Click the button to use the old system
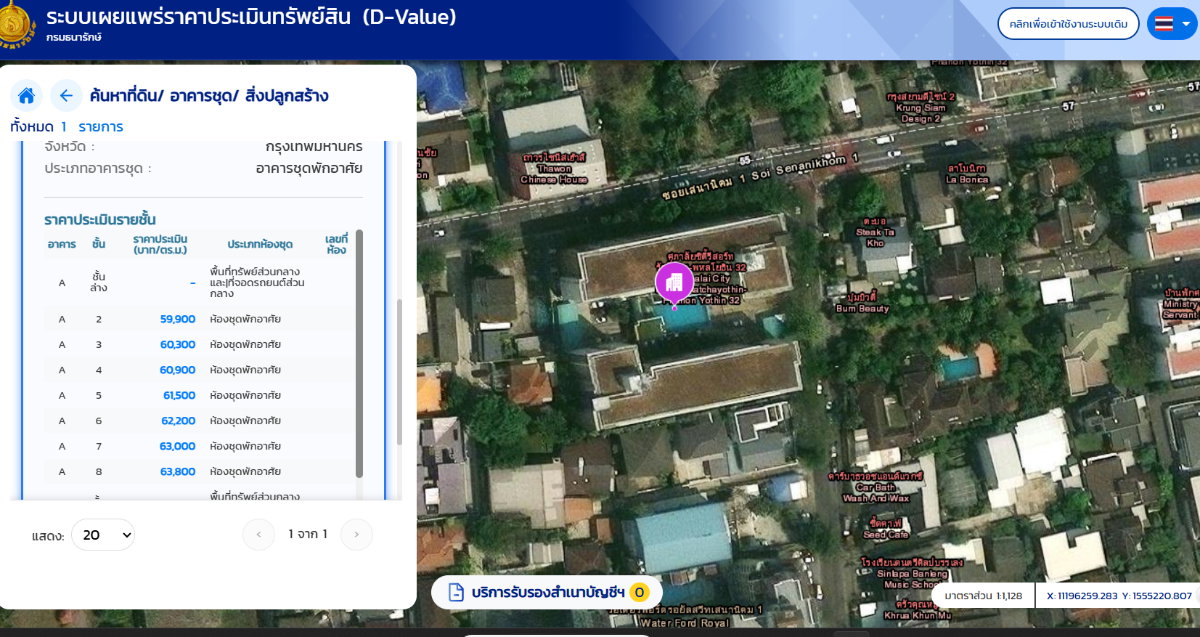Viewport: 1200px width, 637px height. (1068, 24)
